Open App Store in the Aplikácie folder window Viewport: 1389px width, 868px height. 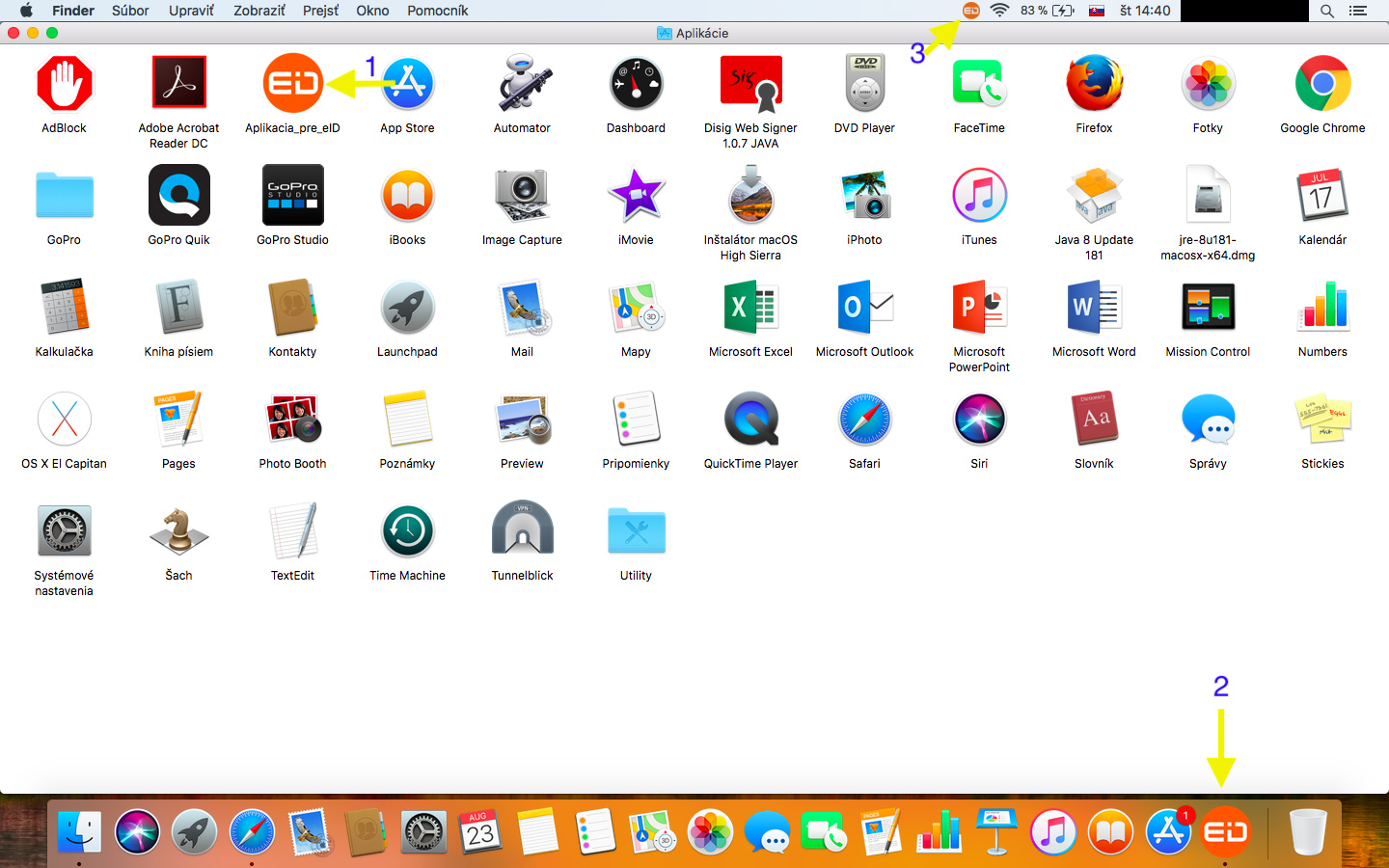(x=407, y=84)
